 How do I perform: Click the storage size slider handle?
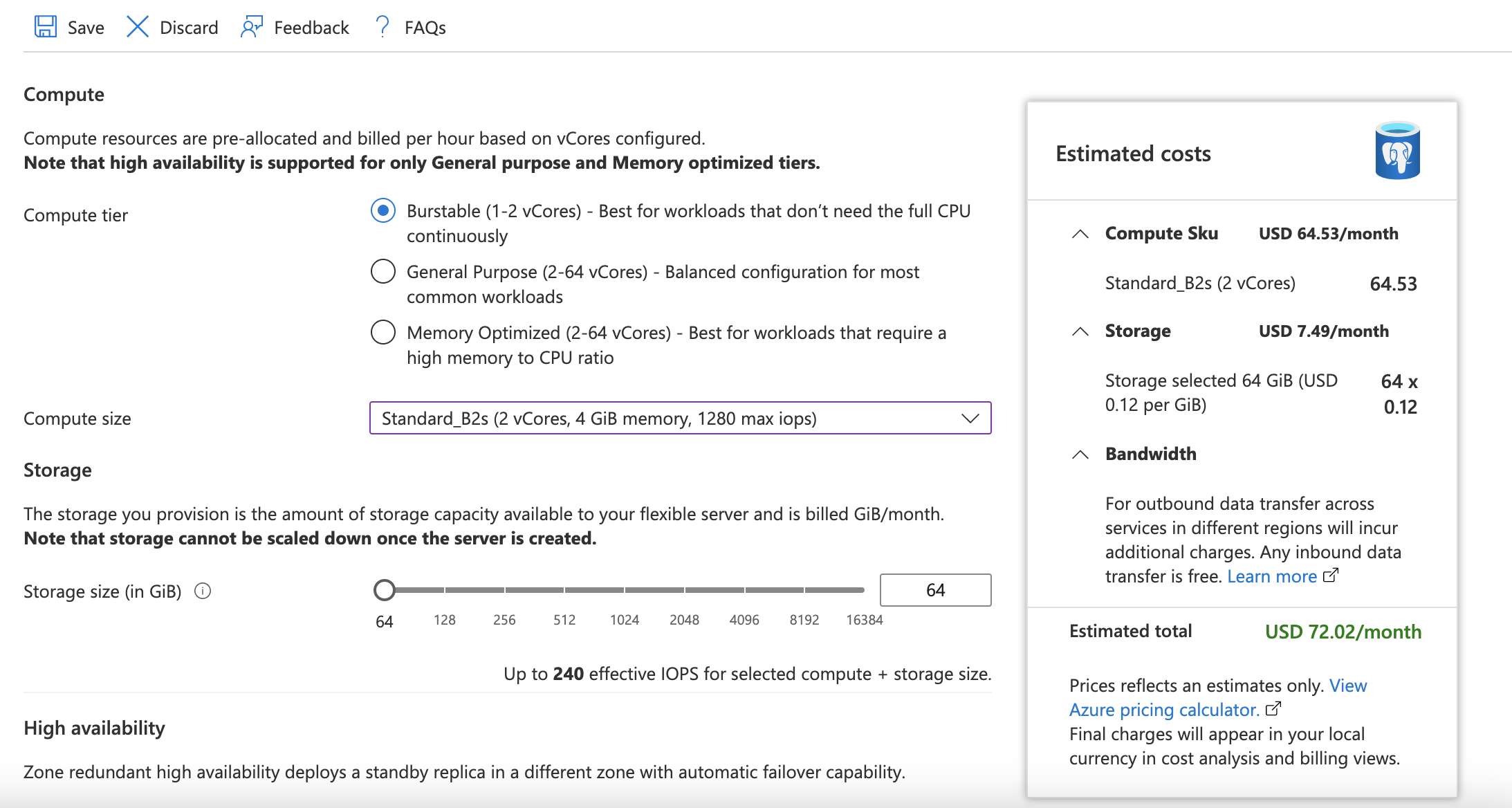[x=384, y=590]
